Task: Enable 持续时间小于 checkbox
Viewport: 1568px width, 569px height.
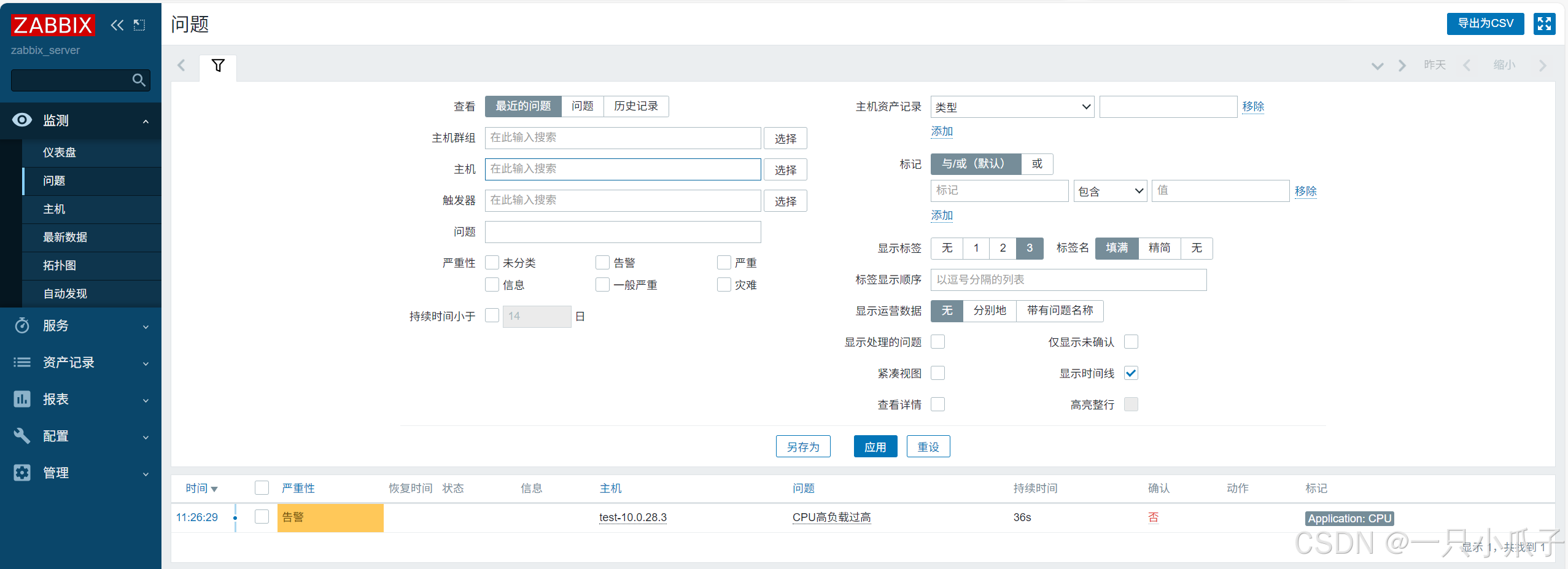Action: (492, 315)
